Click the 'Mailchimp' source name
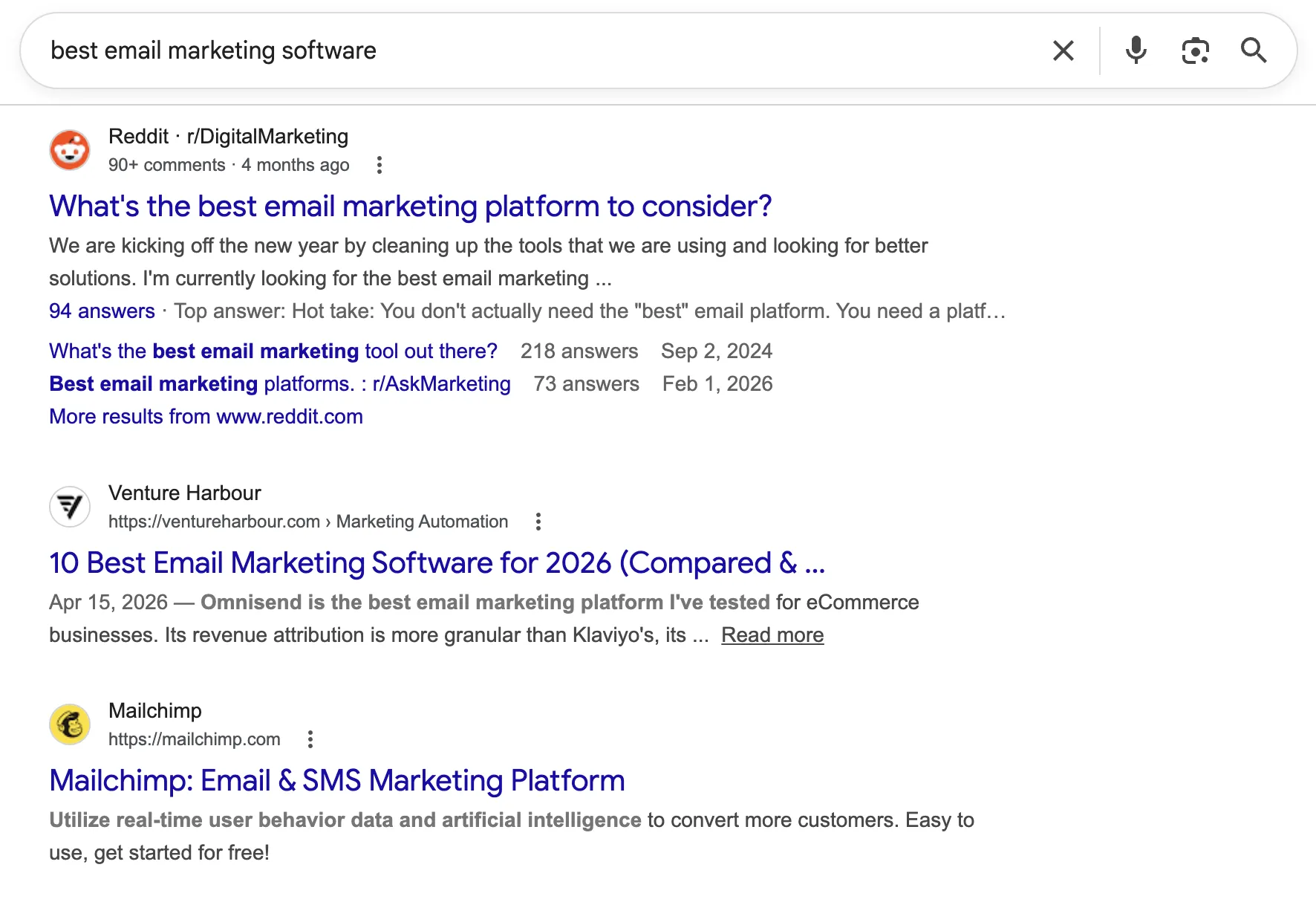The image size is (1316, 902). click(x=155, y=711)
